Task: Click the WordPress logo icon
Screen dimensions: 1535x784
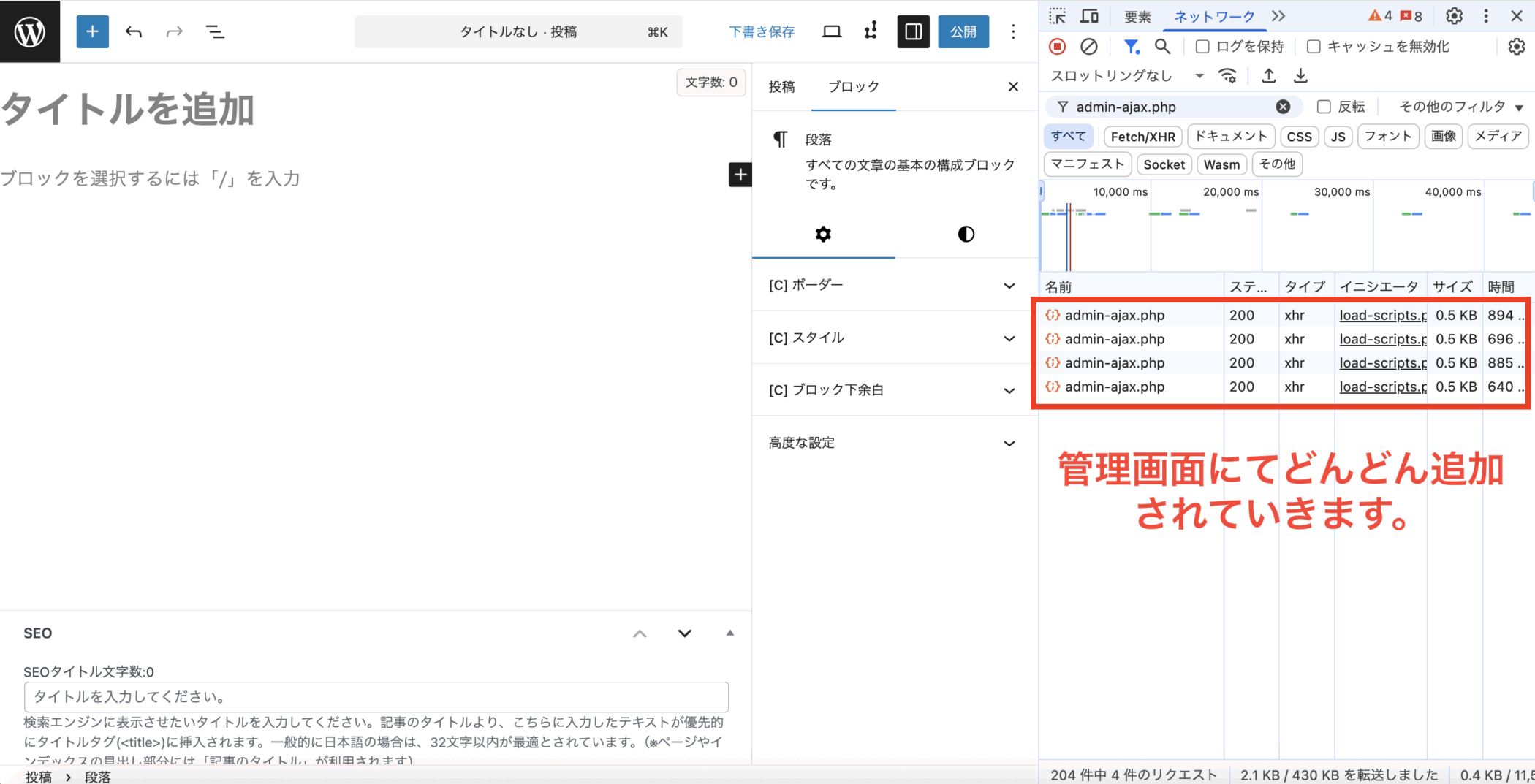Action: coord(30,31)
